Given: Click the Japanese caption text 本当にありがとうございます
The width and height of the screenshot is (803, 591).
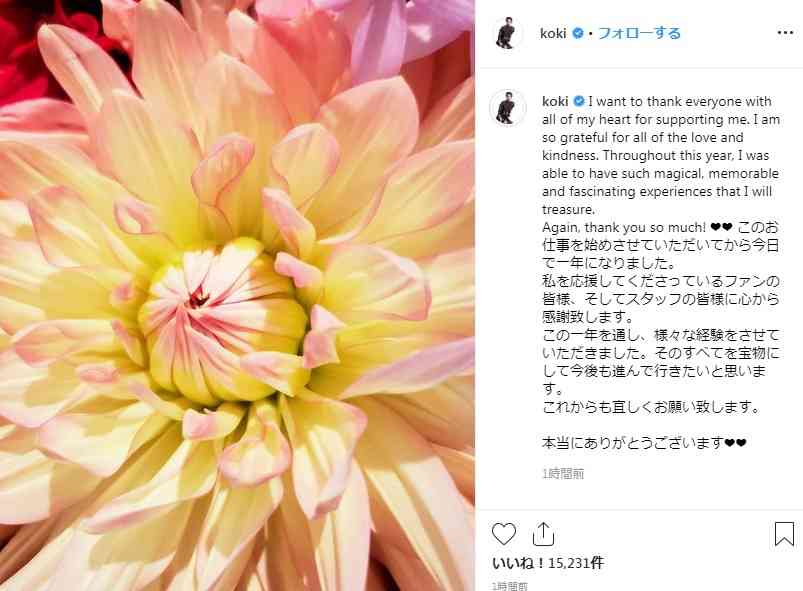Looking at the screenshot, I should [x=644, y=442].
